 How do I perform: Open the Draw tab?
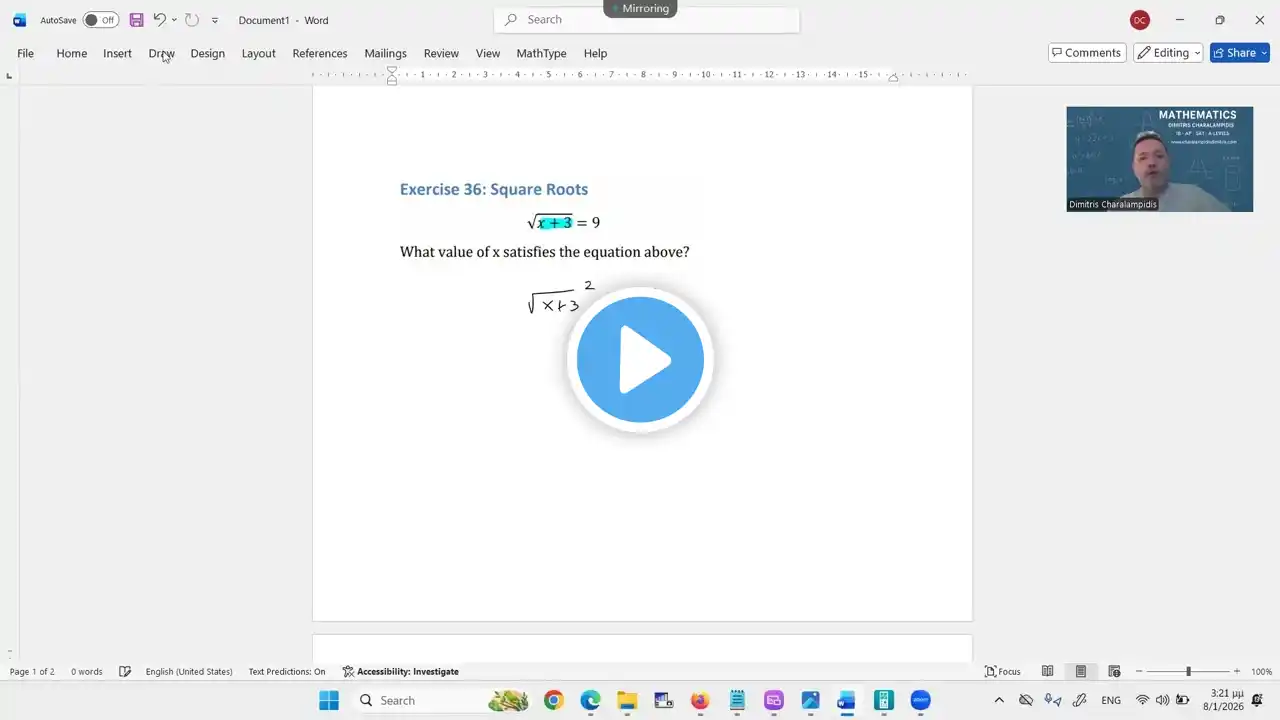pyautogui.click(x=161, y=53)
